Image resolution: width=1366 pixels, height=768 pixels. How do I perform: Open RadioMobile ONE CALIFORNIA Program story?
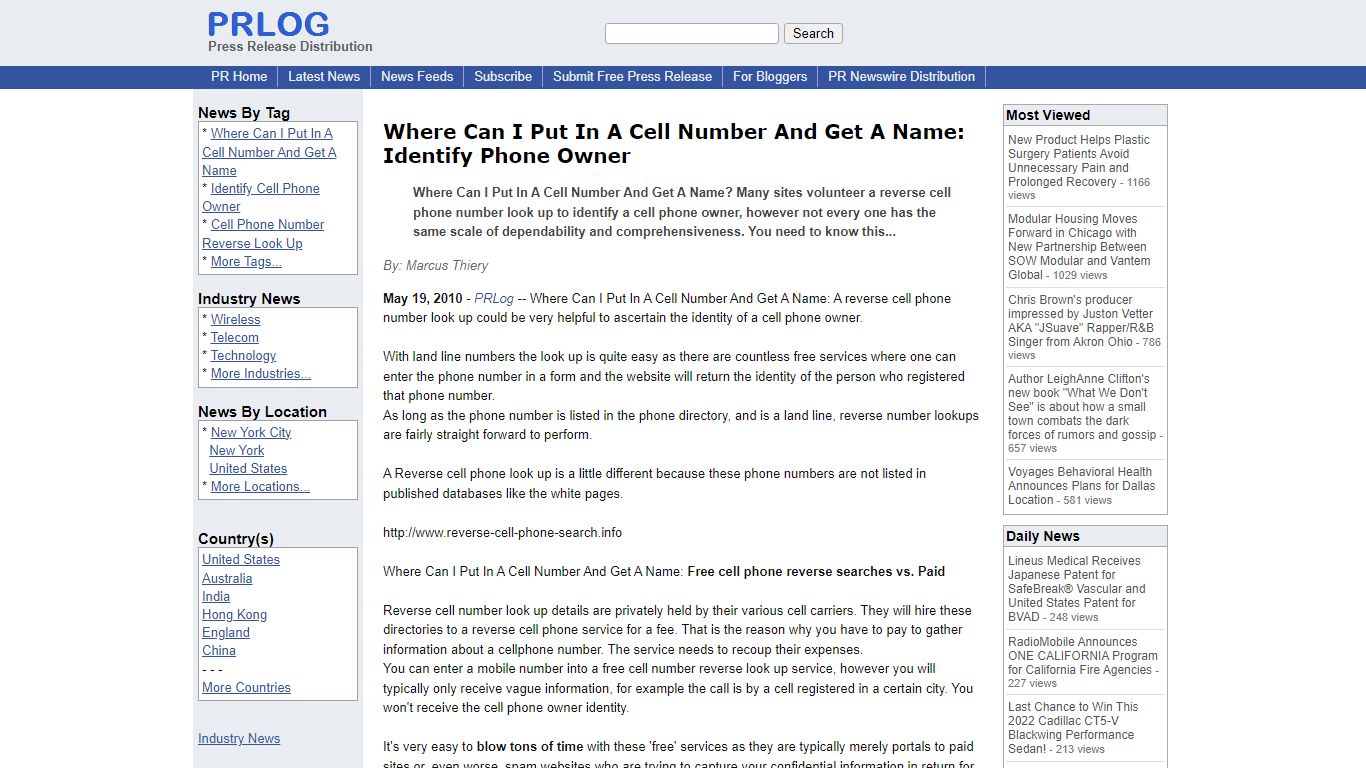tap(1082, 656)
